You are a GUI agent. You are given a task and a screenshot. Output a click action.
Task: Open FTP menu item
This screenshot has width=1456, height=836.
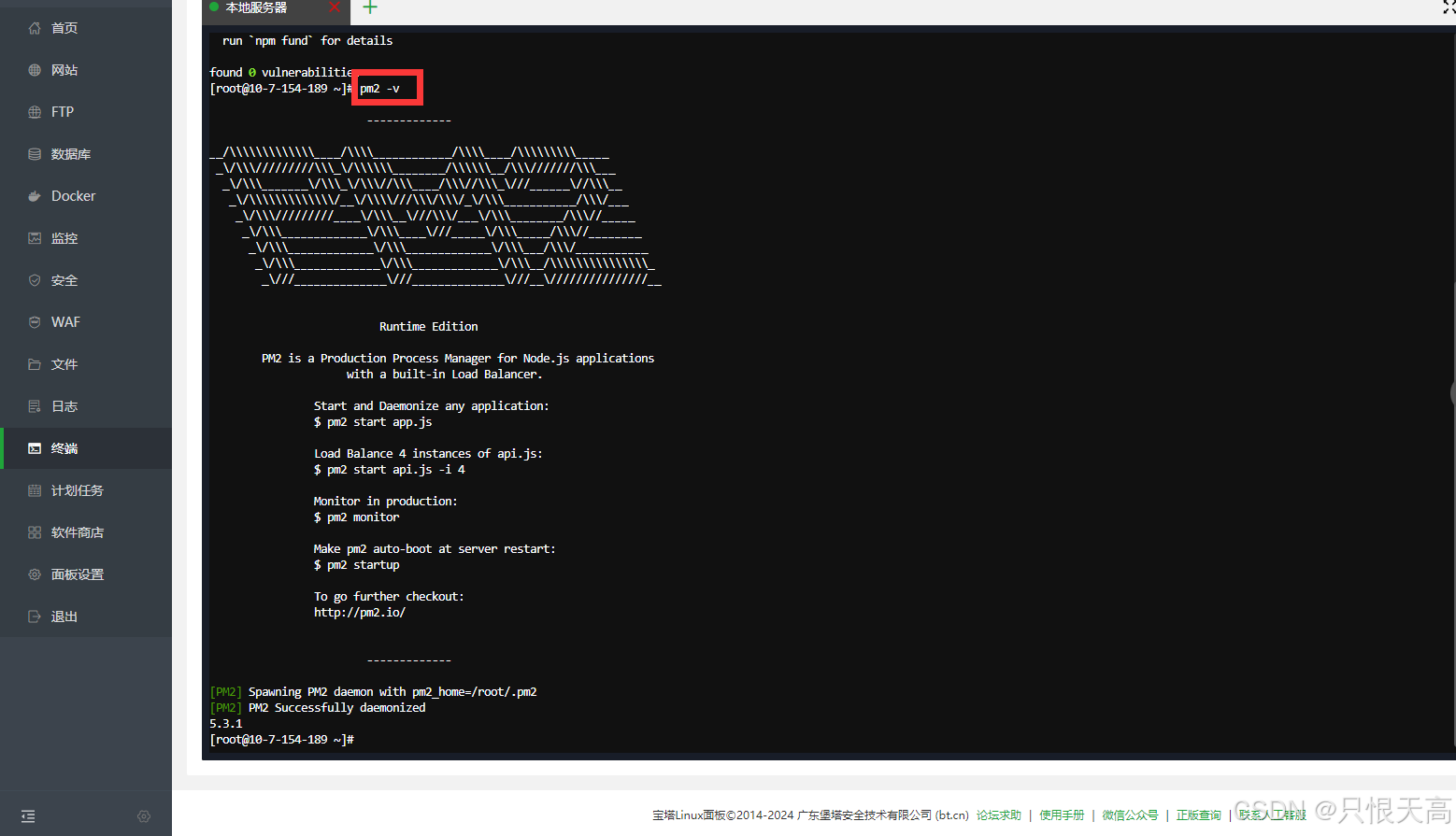tap(86, 112)
